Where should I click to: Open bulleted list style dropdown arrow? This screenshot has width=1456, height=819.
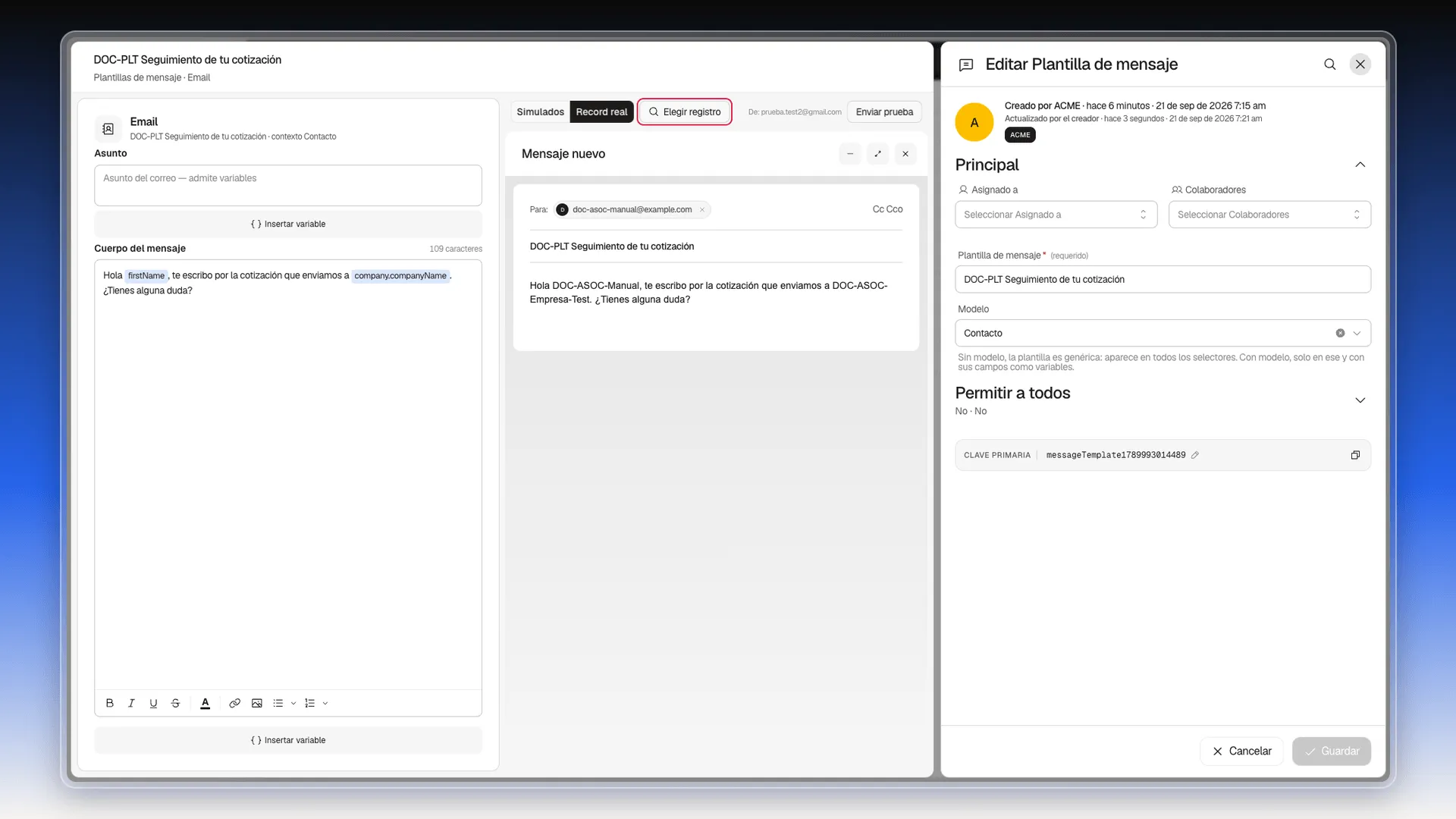click(x=293, y=704)
